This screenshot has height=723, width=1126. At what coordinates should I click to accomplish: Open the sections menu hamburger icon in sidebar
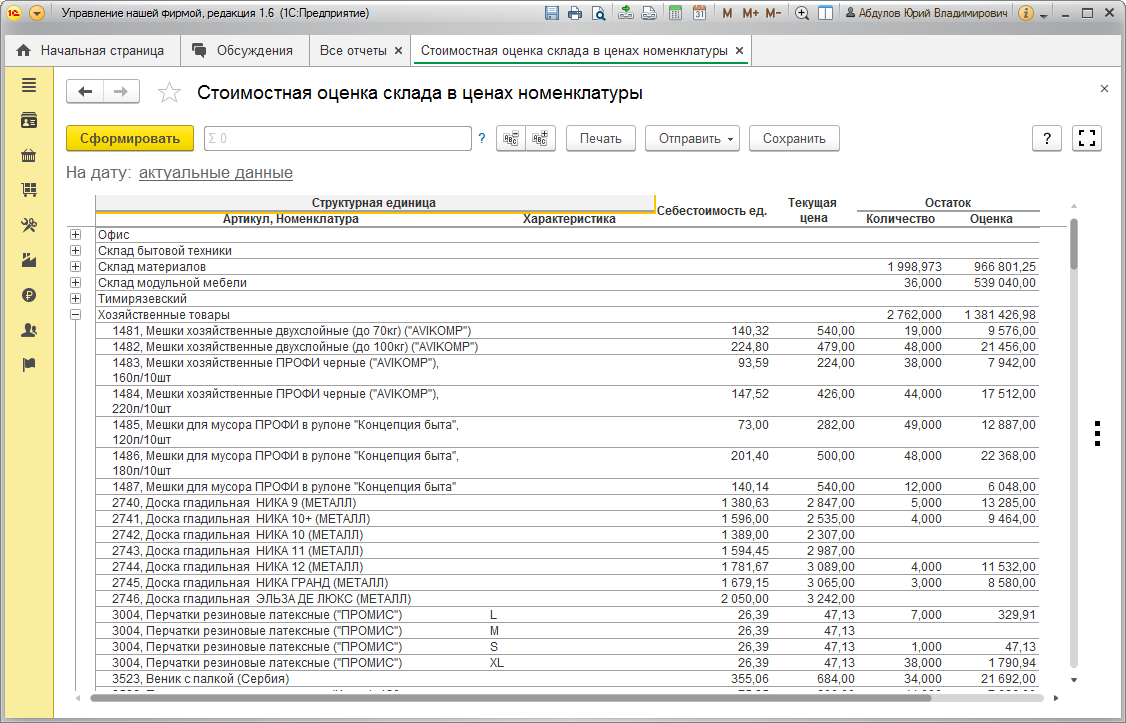[29, 86]
